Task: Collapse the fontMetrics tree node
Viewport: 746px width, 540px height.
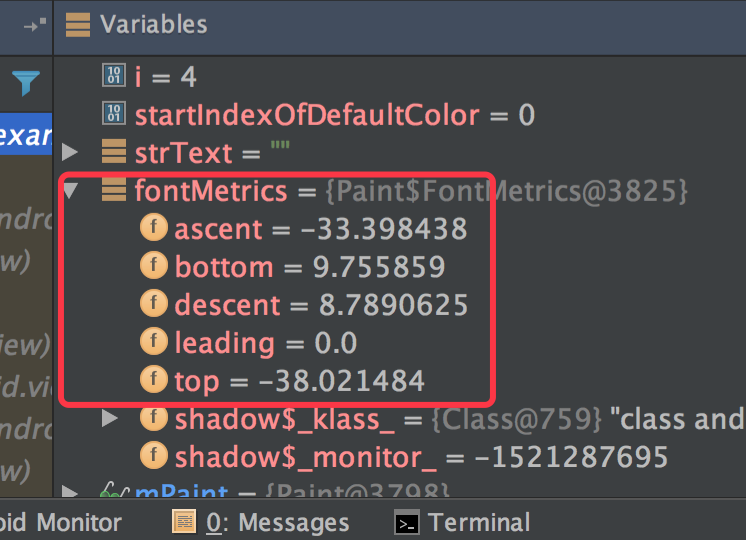Action: [69, 190]
